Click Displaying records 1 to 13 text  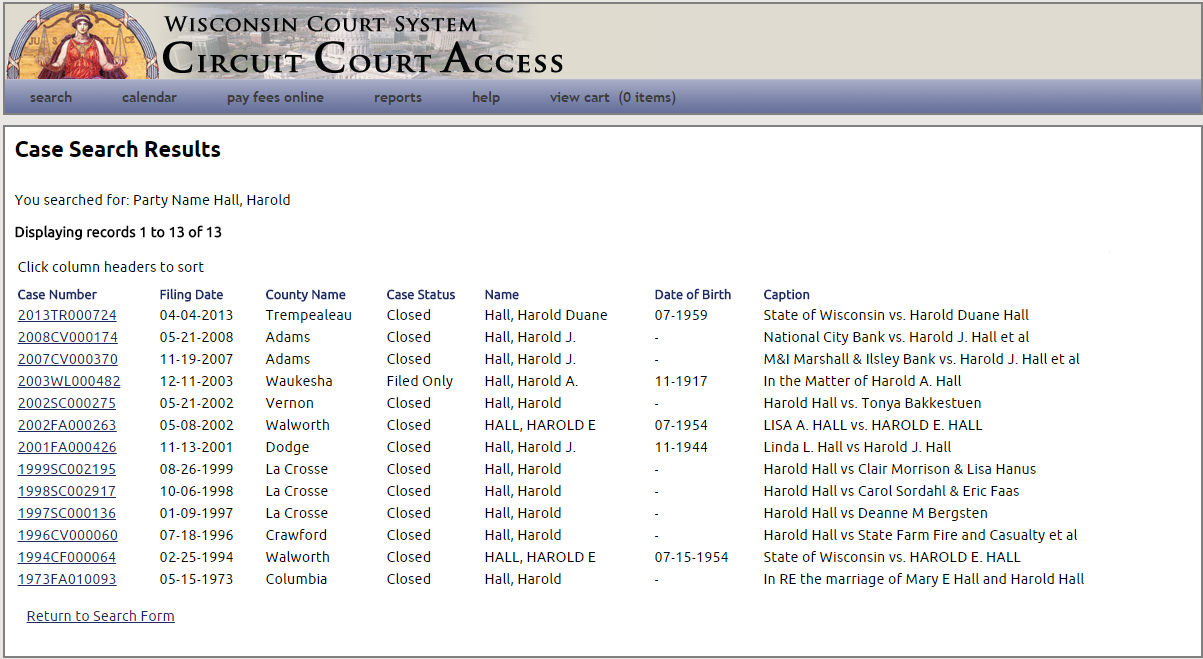tap(118, 232)
